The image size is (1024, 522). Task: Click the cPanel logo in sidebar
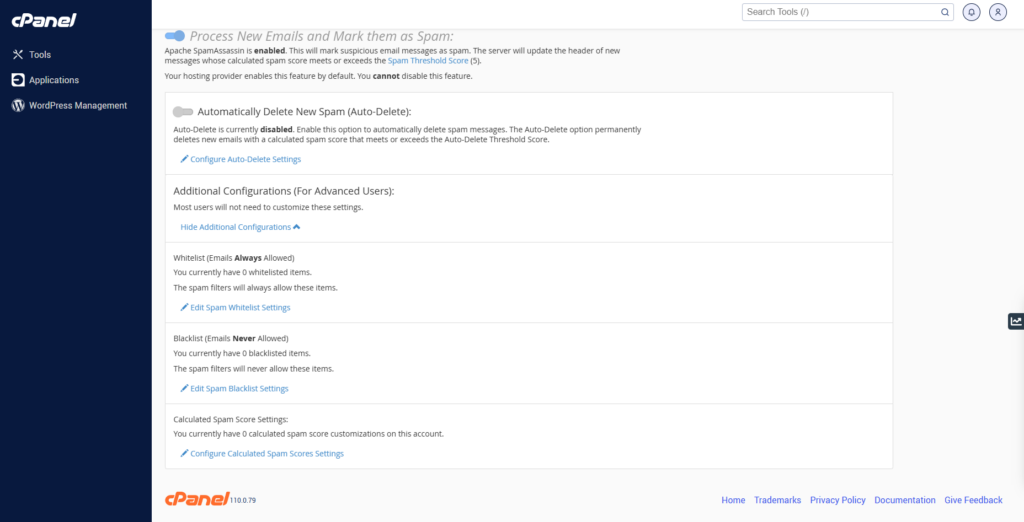click(44, 20)
